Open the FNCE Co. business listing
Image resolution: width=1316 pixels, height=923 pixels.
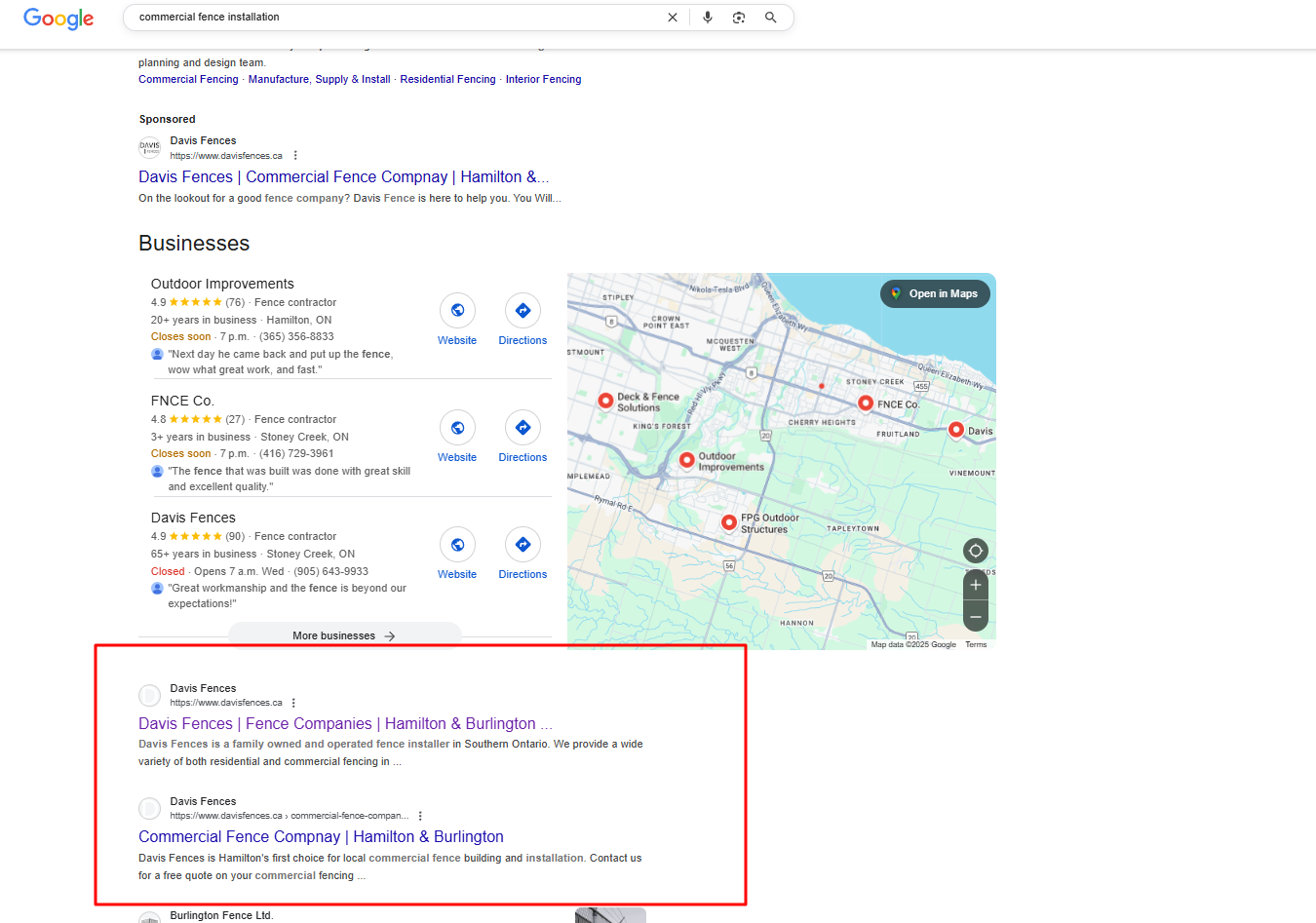[x=182, y=401]
